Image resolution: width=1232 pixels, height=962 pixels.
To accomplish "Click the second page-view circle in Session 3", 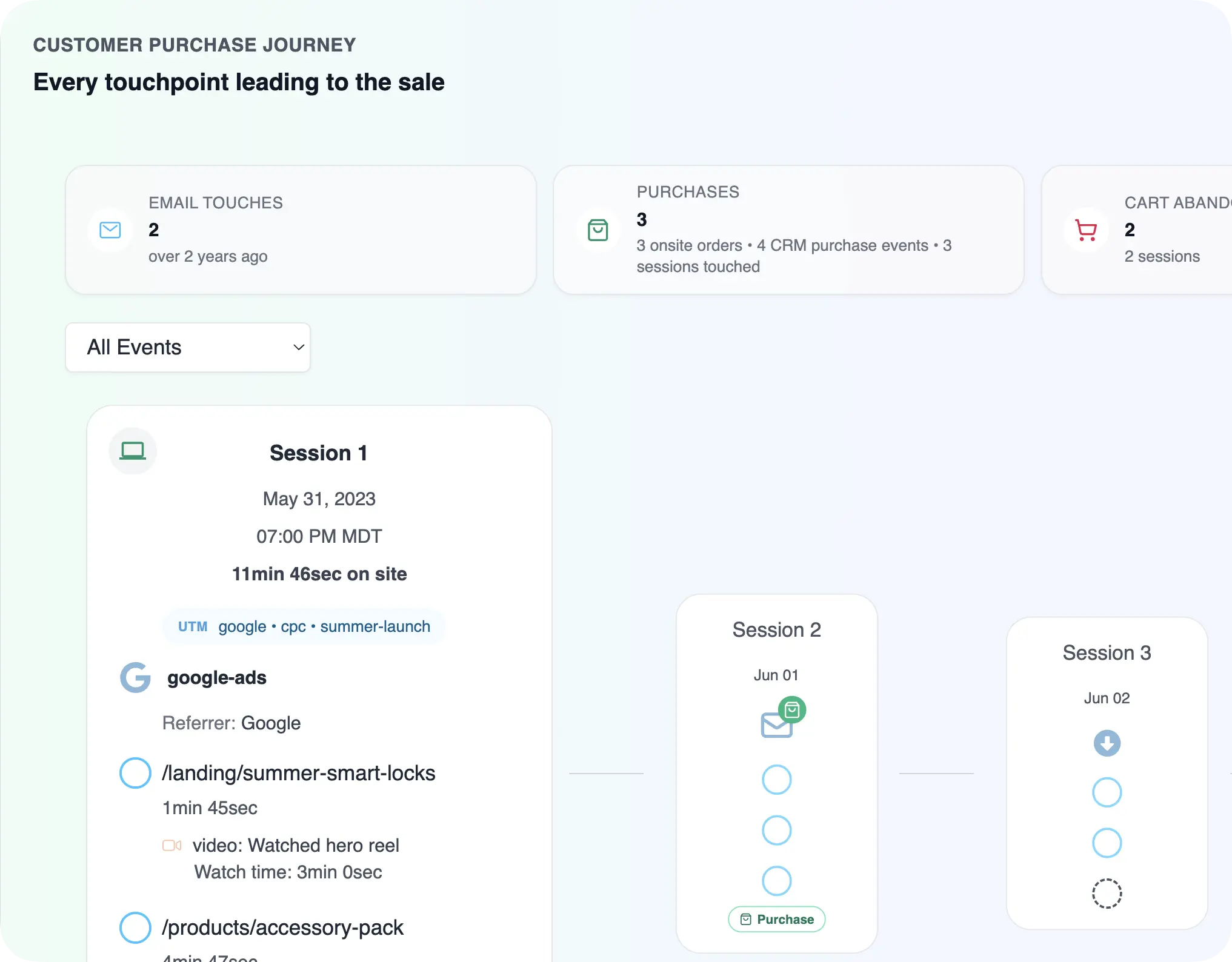I will (1107, 843).
